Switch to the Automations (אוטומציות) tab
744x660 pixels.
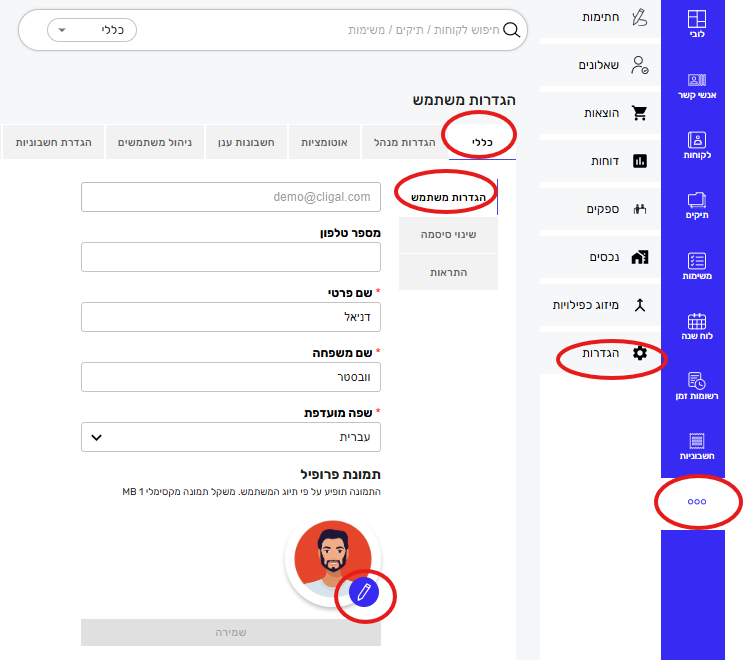point(324,143)
